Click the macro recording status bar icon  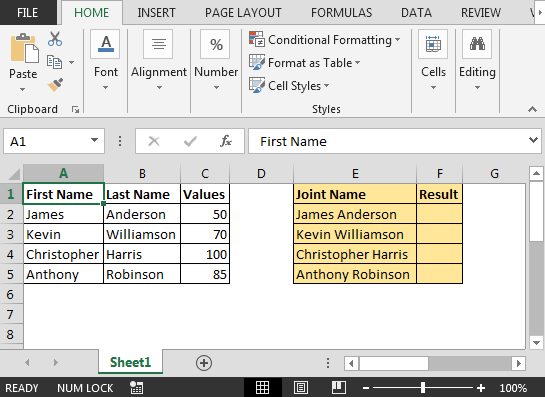[x=136, y=388]
